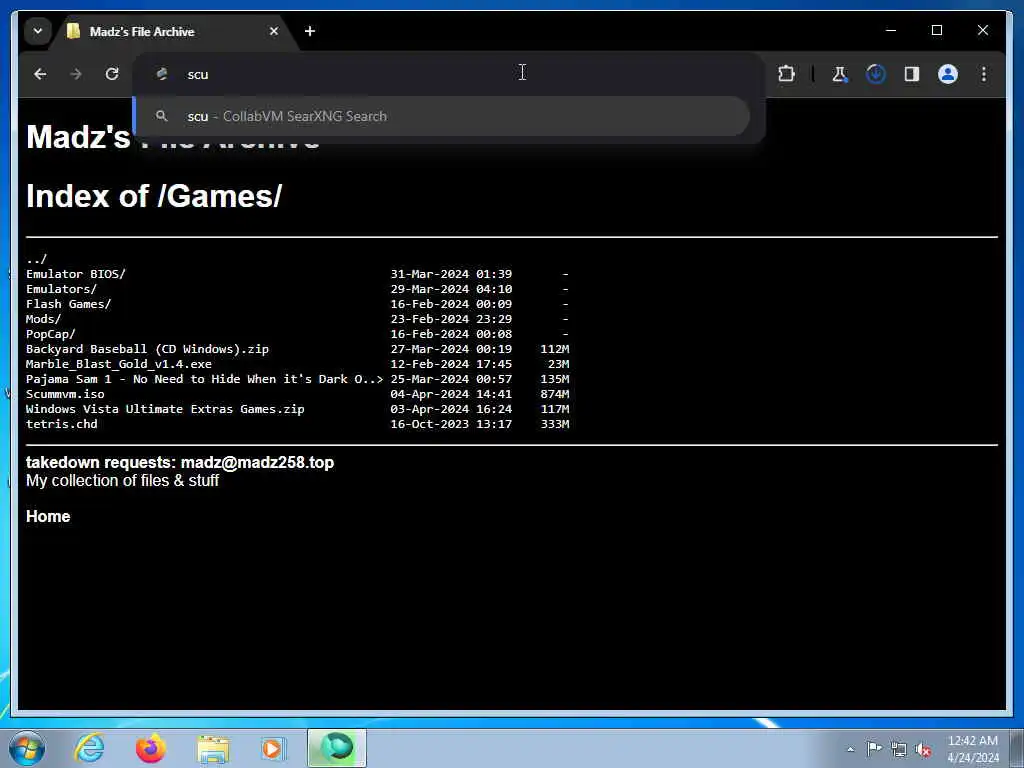Open Windows Explorer folder taskbar icon
This screenshot has width=1024, height=768.
click(x=213, y=748)
